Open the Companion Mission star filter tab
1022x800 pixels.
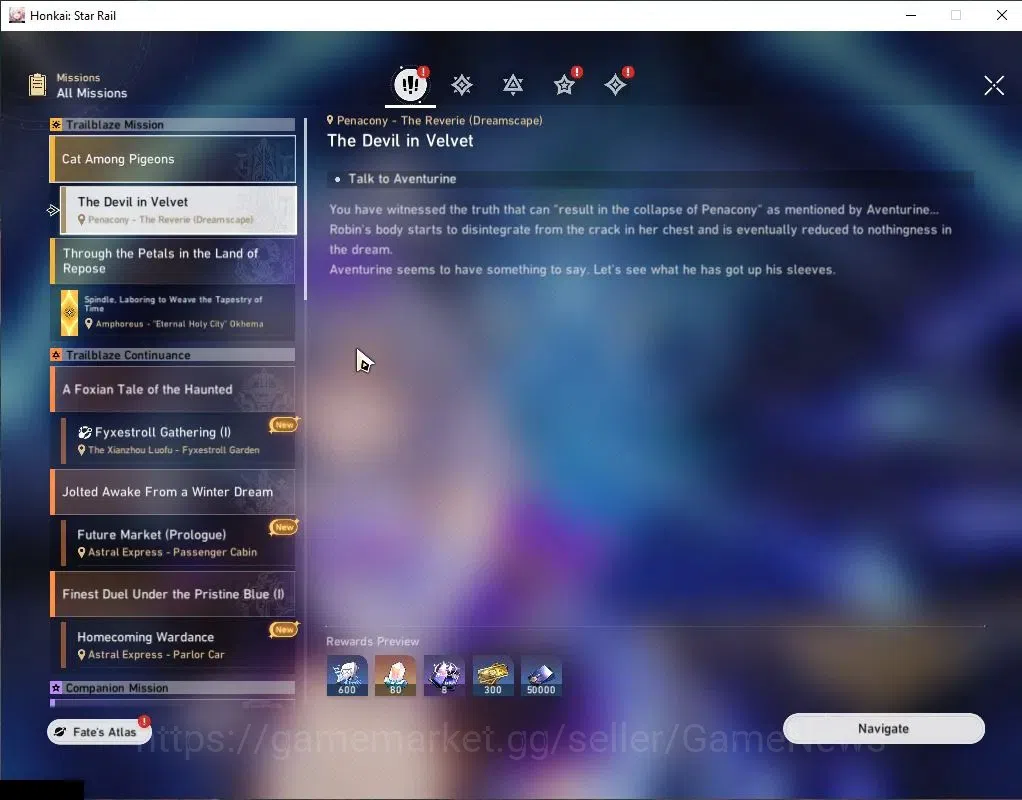564,85
